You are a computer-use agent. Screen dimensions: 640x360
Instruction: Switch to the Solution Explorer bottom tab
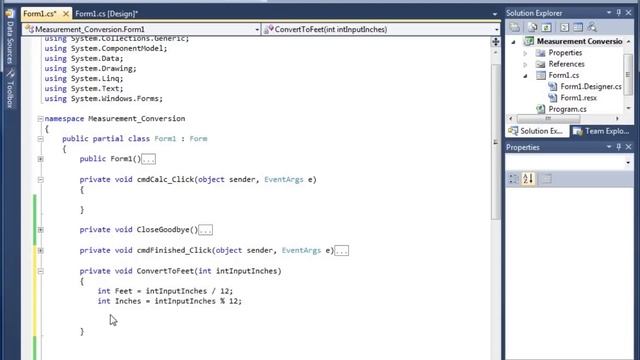point(537,131)
